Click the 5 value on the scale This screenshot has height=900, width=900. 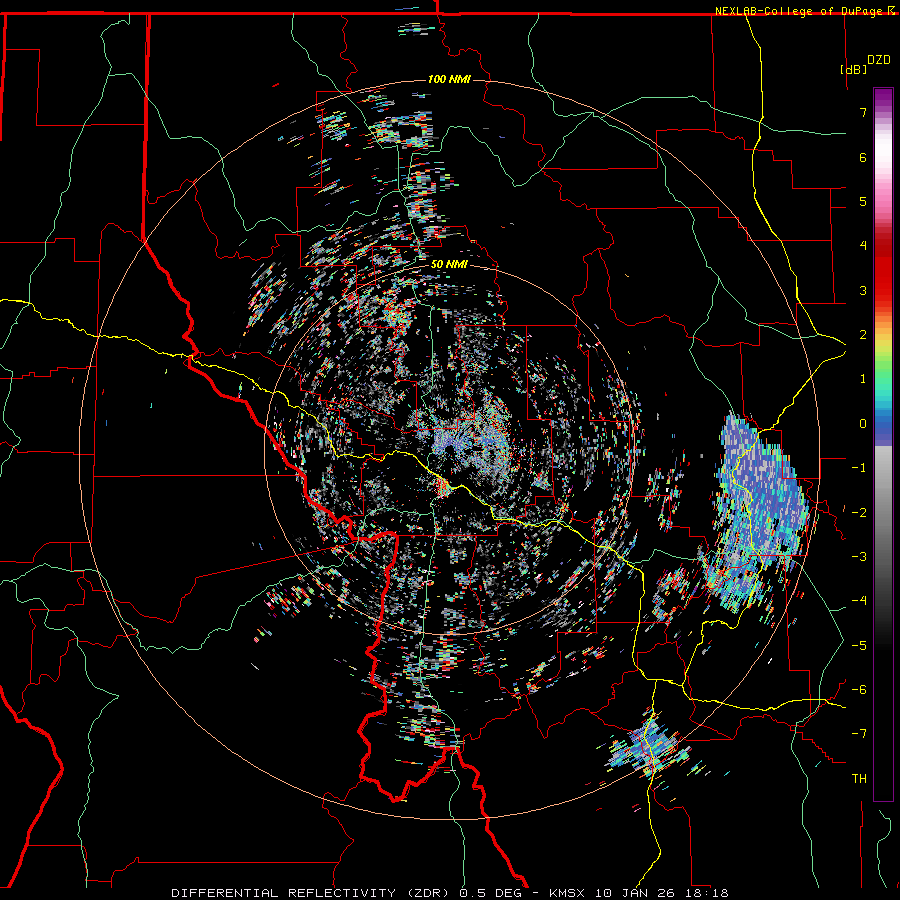(863, 201)
